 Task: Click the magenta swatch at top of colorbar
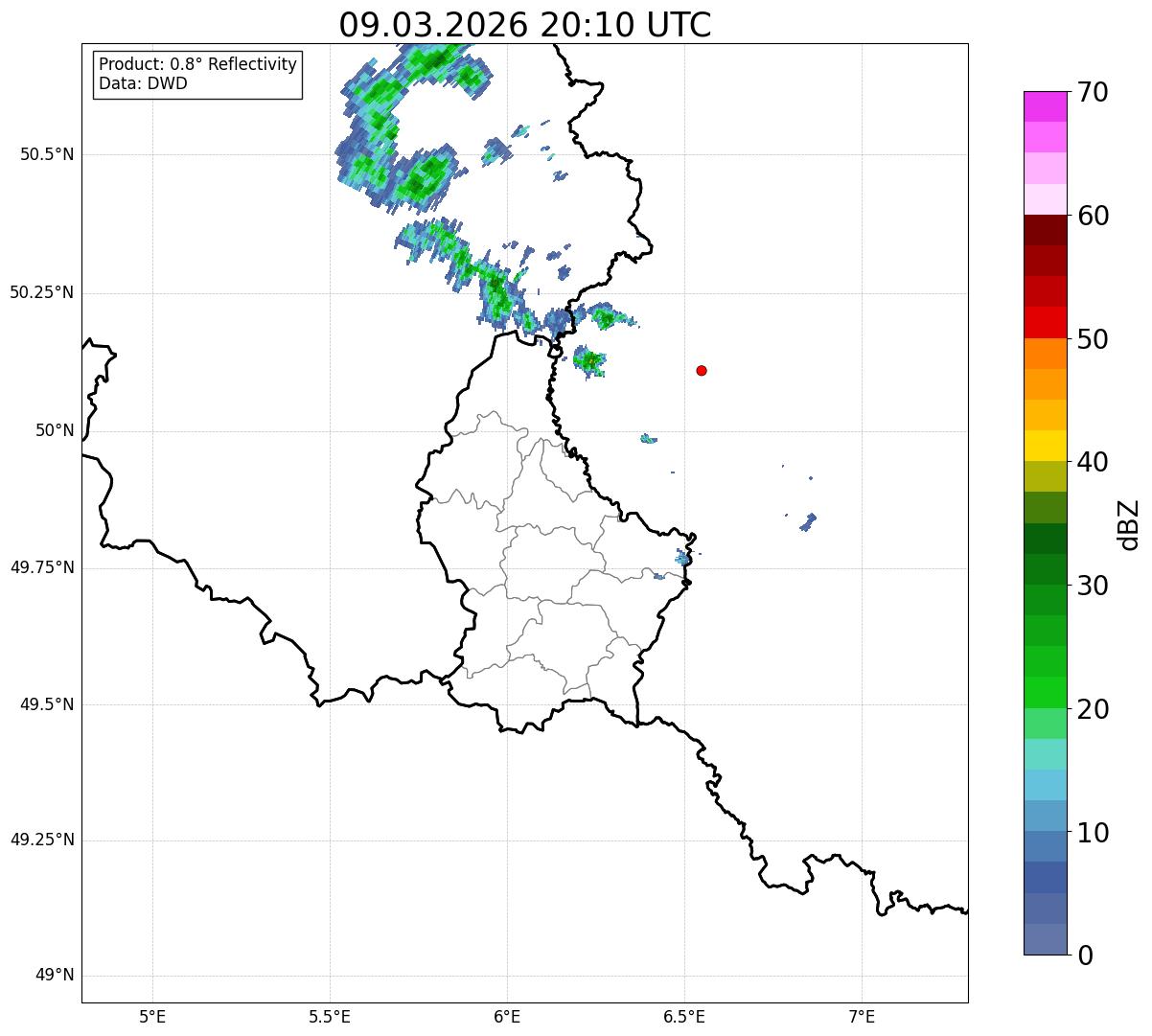point(1045,106)
